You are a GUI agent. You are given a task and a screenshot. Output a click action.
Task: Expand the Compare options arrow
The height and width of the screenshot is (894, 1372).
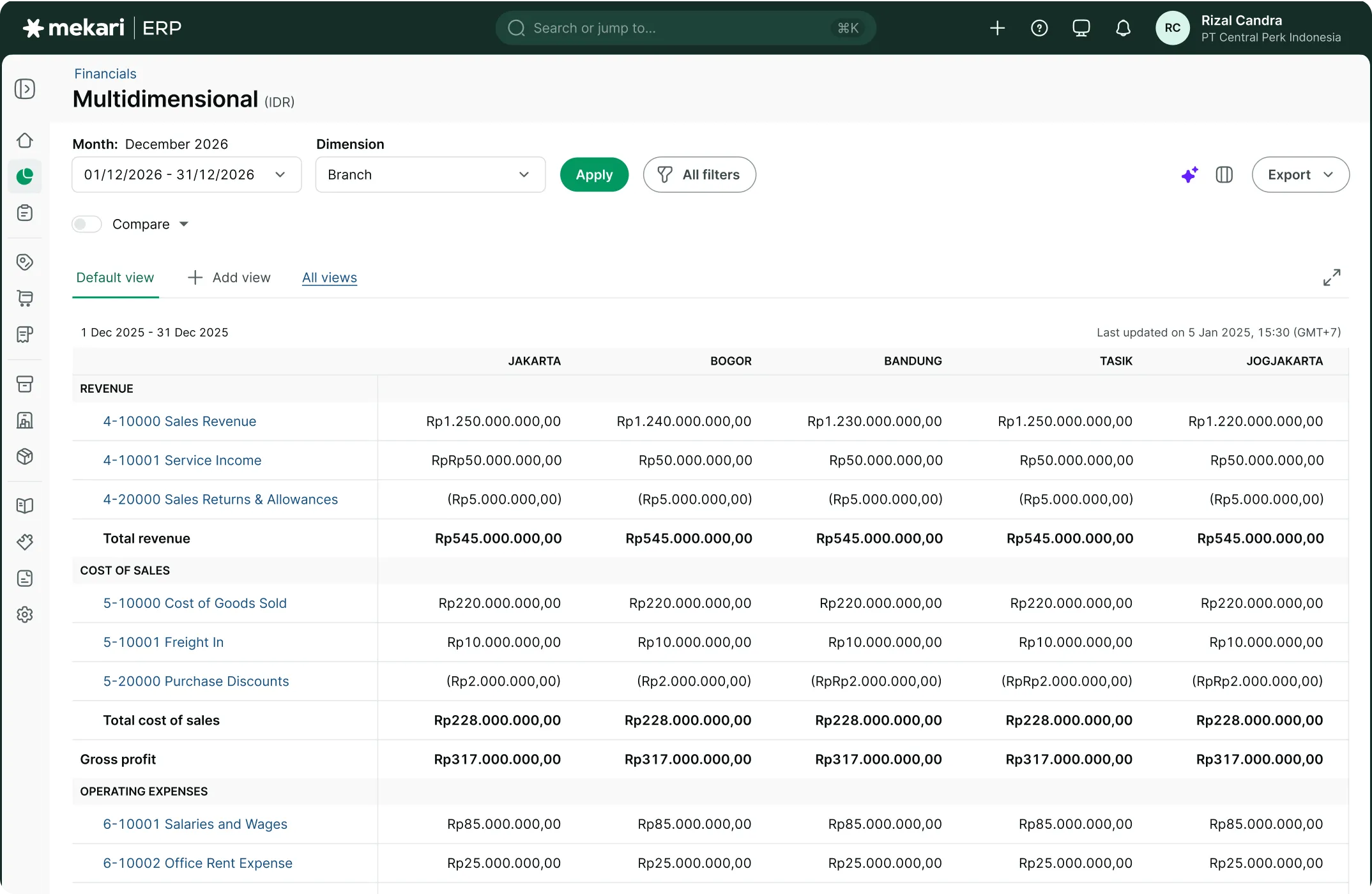184,224
